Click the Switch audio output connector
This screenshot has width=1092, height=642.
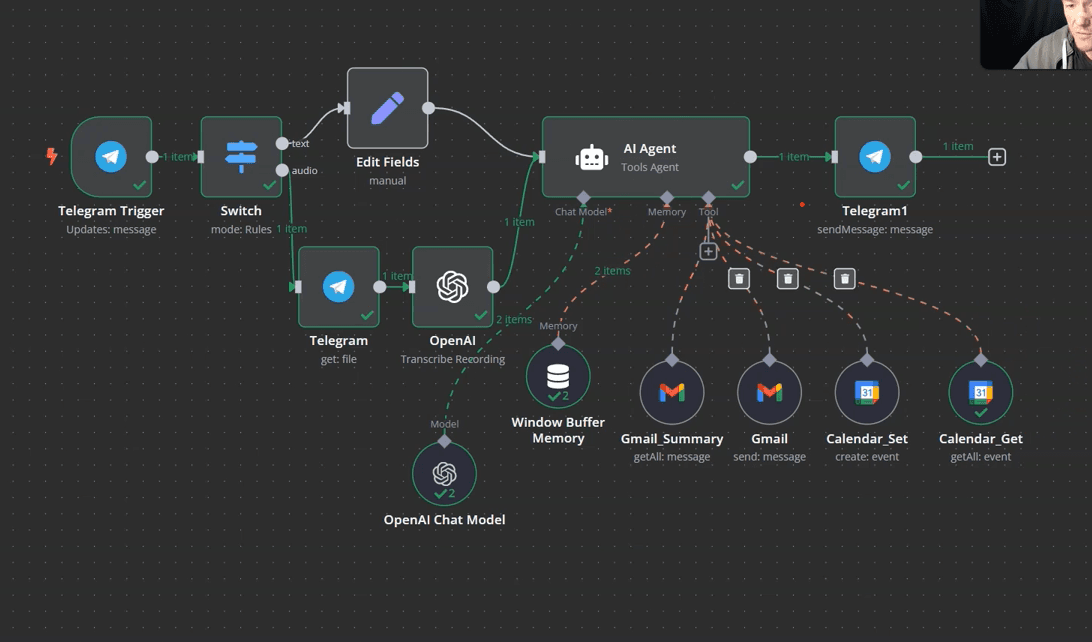282,170
